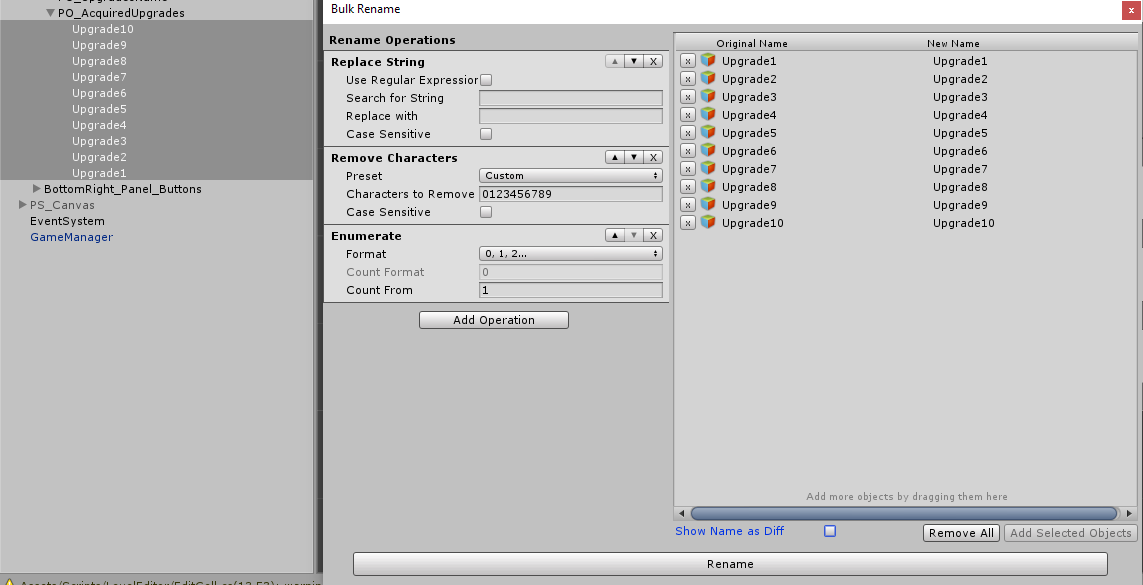
Task: Check the Show Name as Diff box
Action: [829, 531]
